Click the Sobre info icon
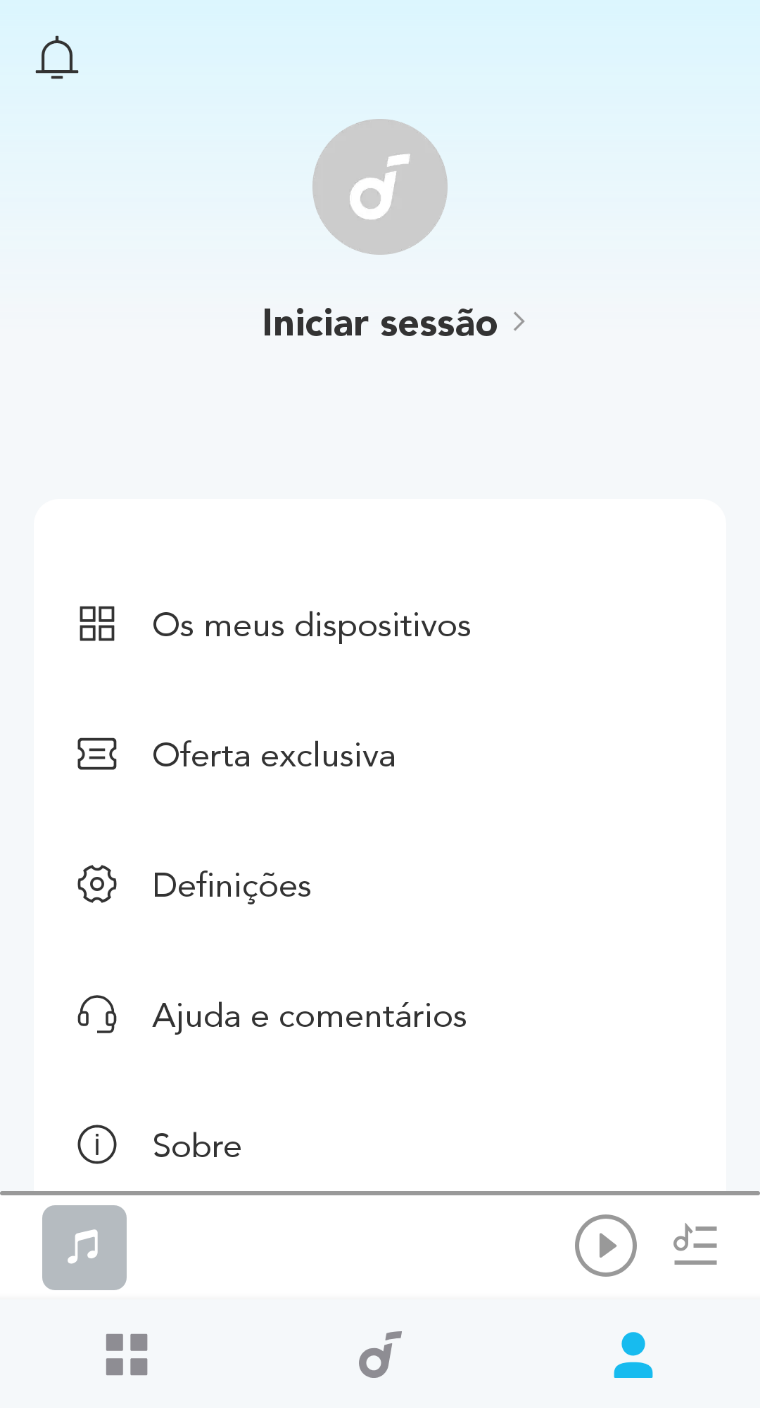This screenshot has height=1408, width=760. click(x=97, y=1145)
